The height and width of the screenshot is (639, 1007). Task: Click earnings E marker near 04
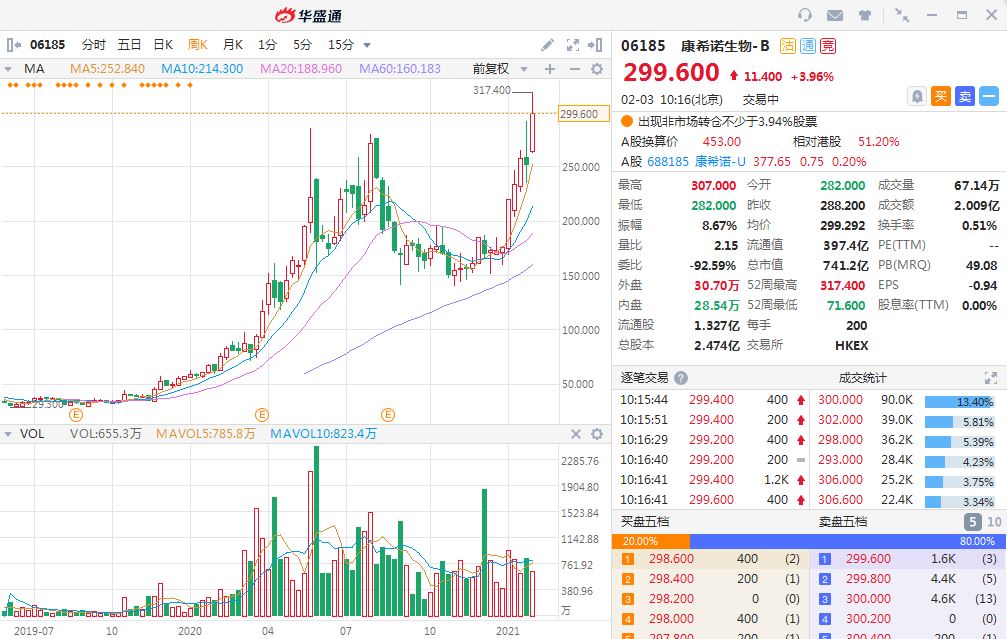[x=261, y=415]
